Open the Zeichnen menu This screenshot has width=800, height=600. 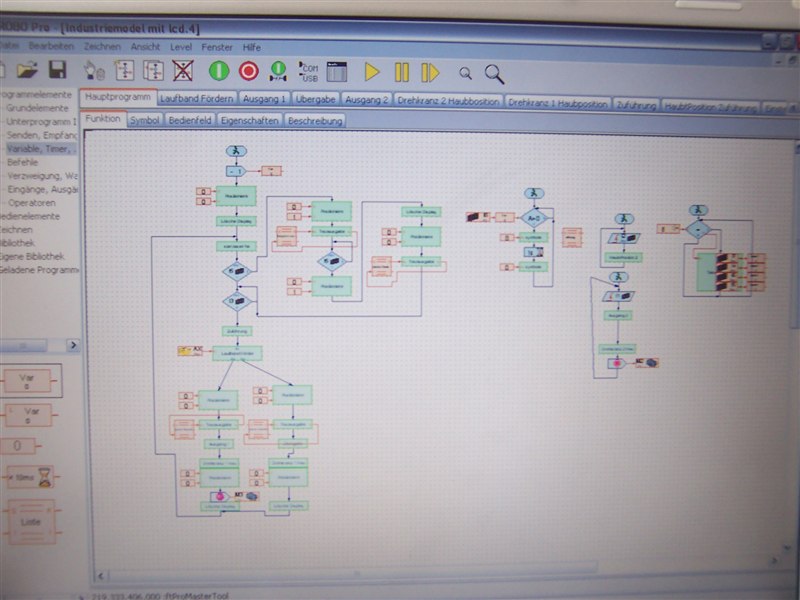pyautogui.click(x=102, y=46)
